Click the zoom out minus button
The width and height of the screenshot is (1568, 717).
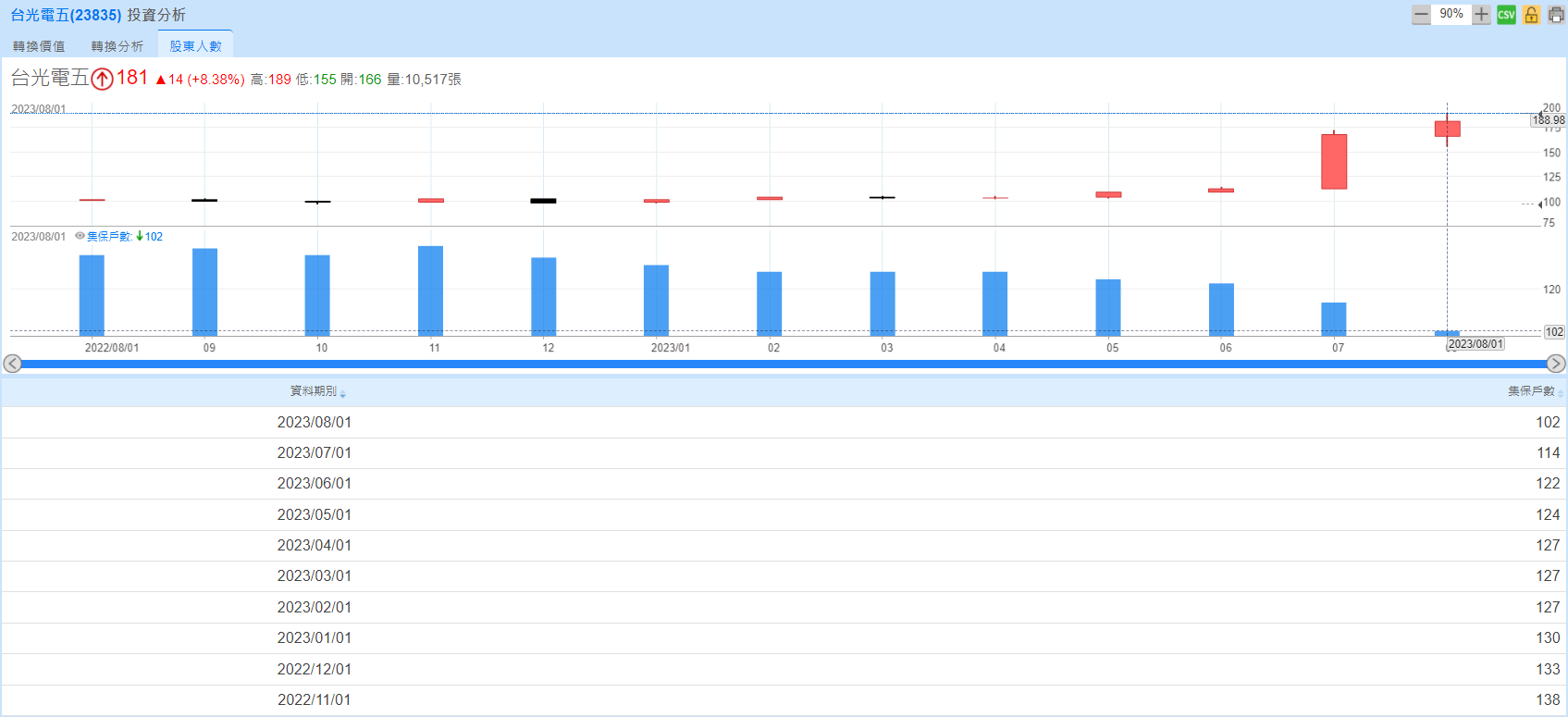1421,15
